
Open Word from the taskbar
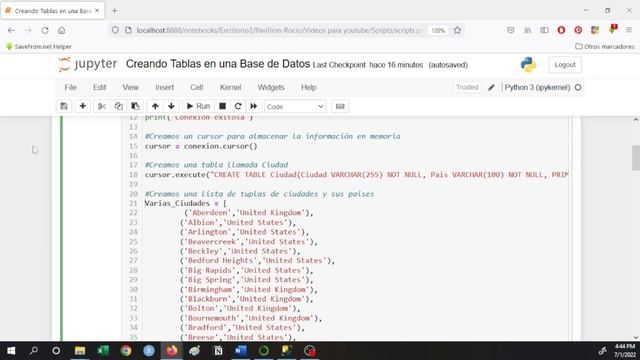[x=241, y=351]
